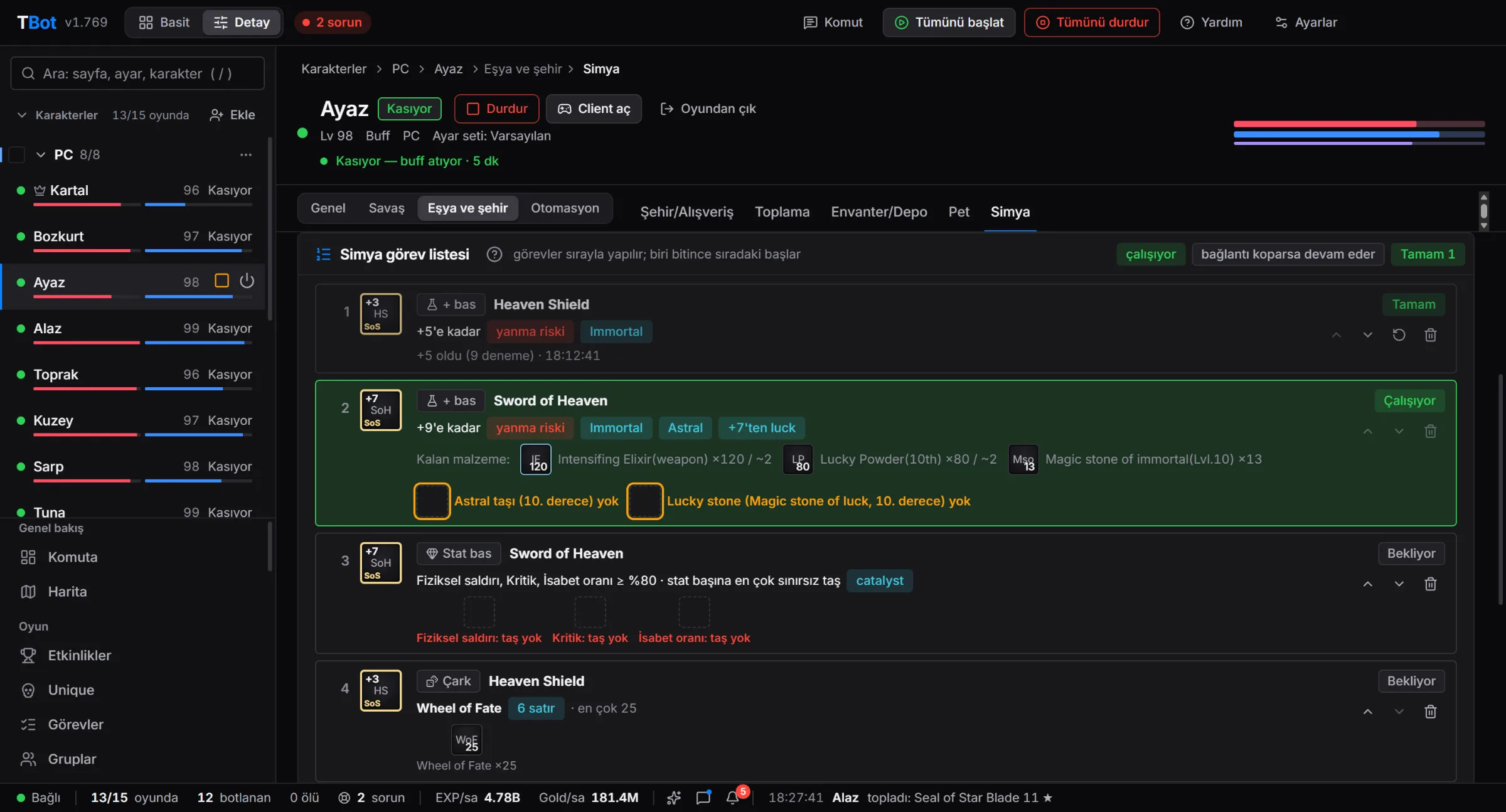1506x812 pixels.
Task: Open the chat bubble icon in status bar
Action: (703, 798)
